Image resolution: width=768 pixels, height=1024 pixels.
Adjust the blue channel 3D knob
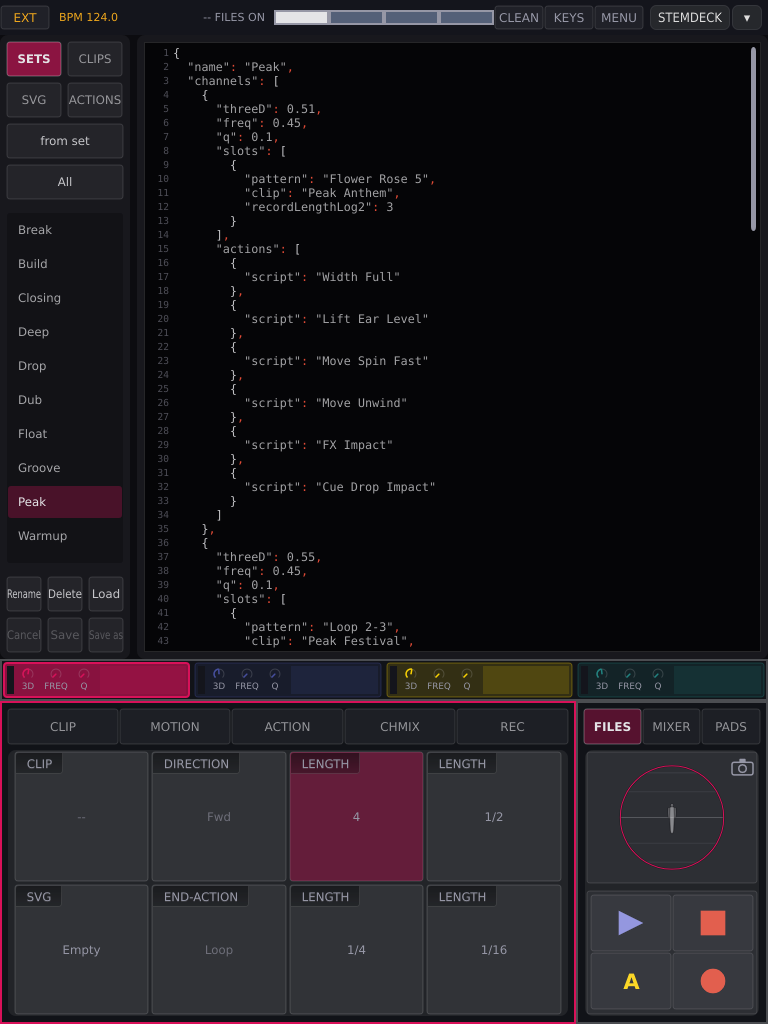219,674
